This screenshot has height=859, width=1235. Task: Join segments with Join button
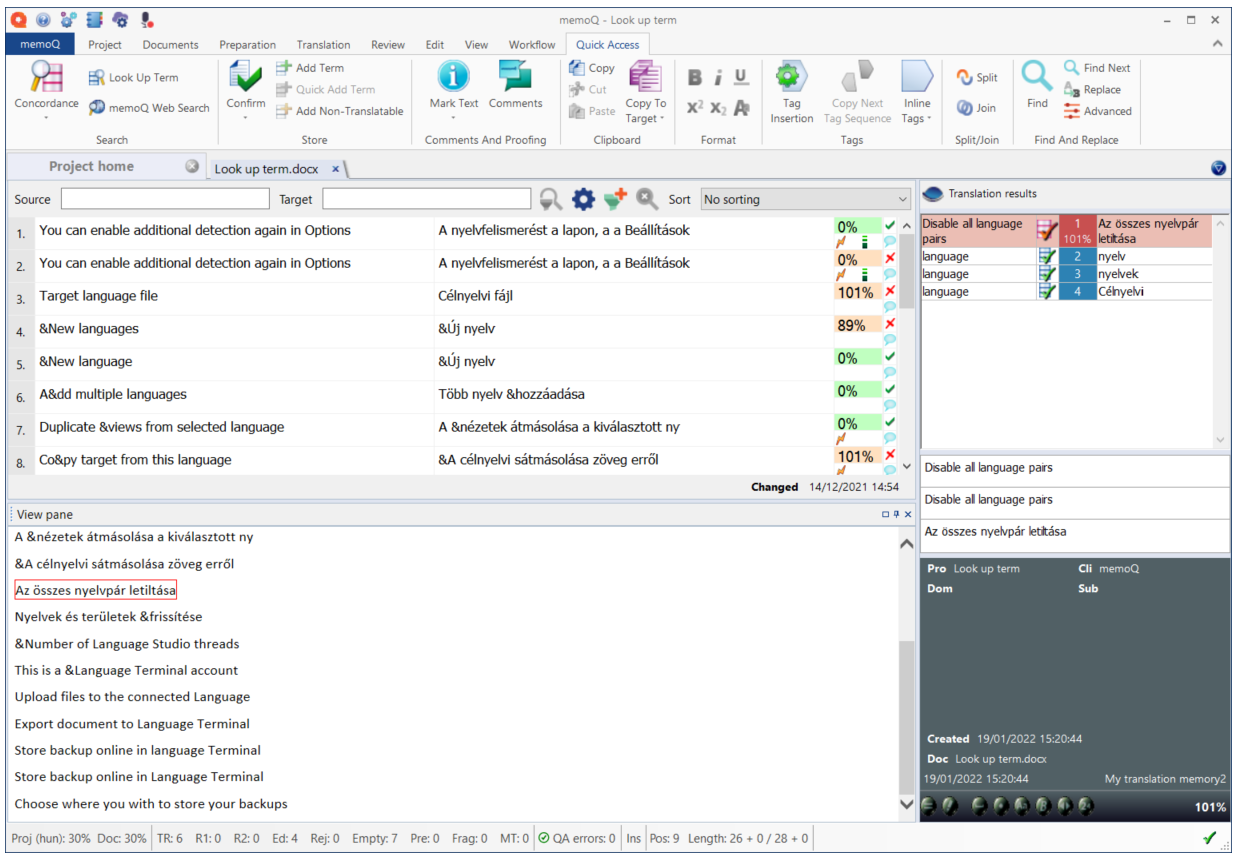pos(976,108)
